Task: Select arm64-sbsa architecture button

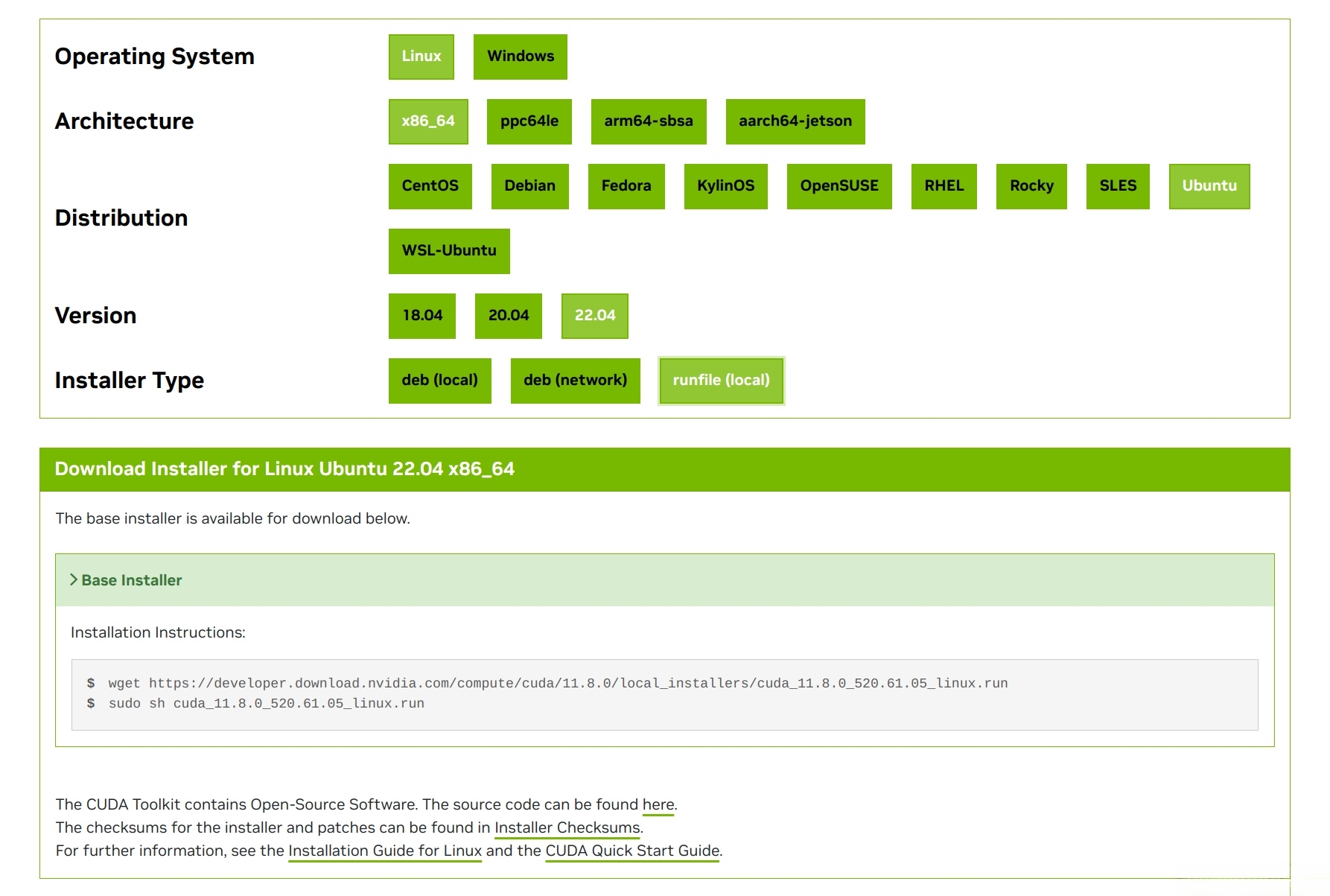Action: coord(648,121)
